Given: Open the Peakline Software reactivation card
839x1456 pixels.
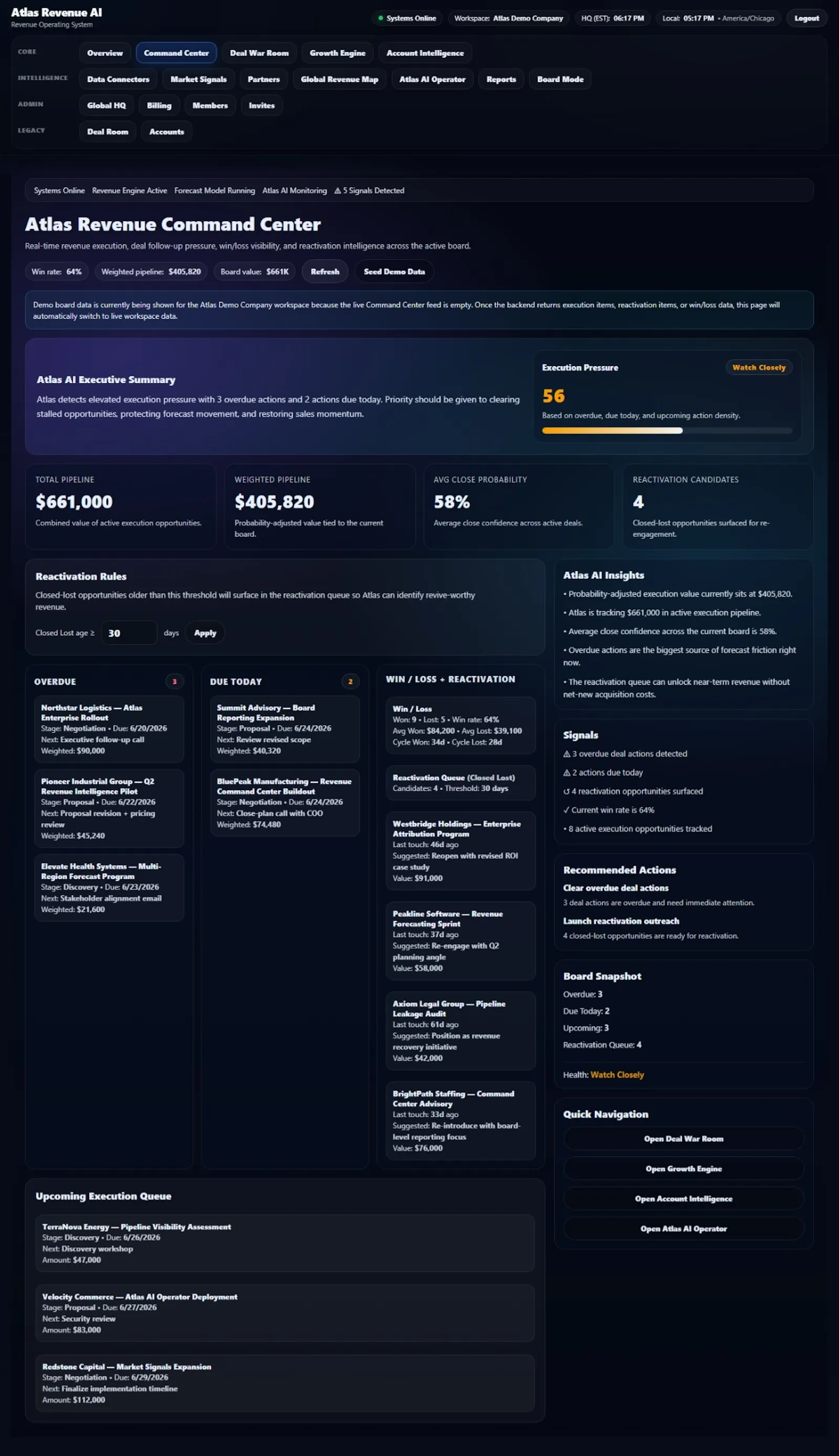Looking at the screenshot, I should point(460,941).
